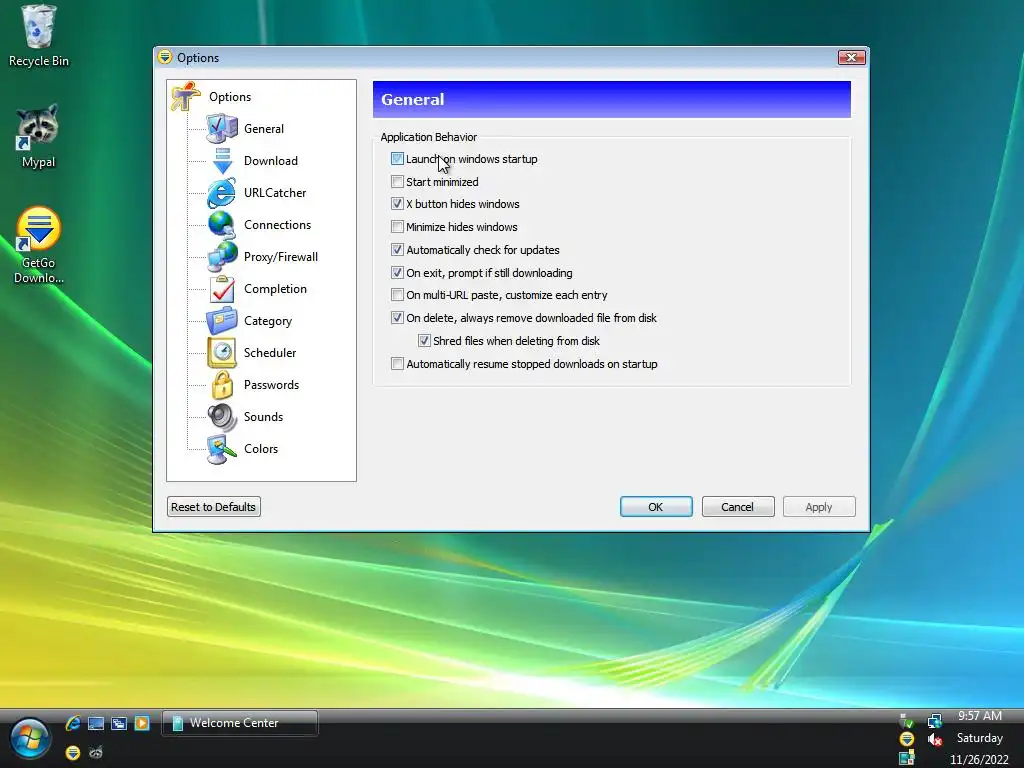Screen dimensions: 1024x768
Task: Click the Passwords padlock icon
Action: [x=222, y=385]
